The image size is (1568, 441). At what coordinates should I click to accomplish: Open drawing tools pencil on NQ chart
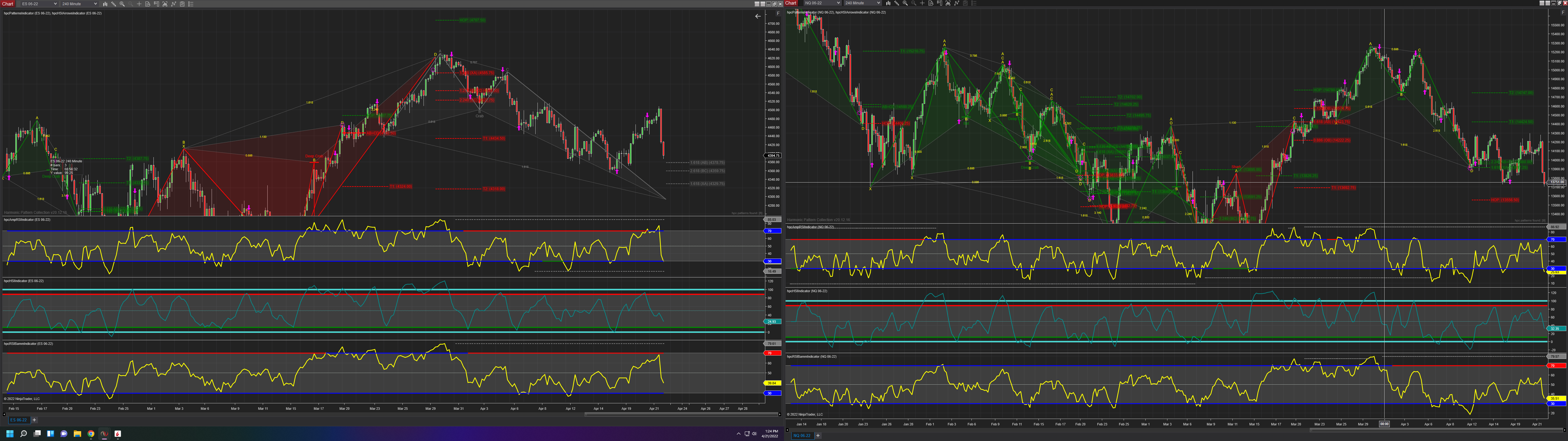click(897, 3)
